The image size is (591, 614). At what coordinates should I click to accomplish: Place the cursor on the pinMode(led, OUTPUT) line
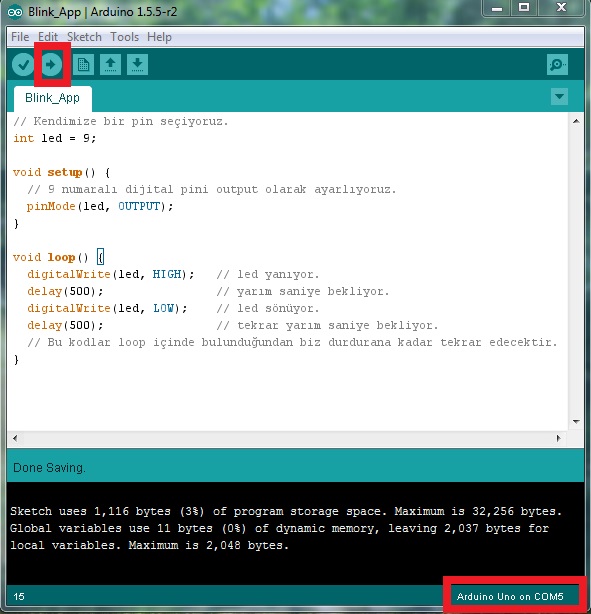tap(100, 206)
